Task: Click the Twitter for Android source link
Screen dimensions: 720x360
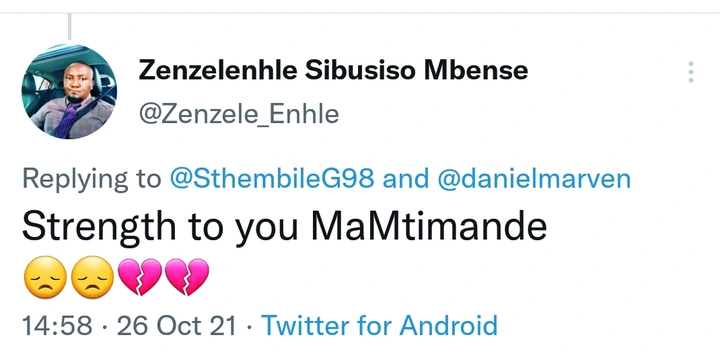Action: 379,326
